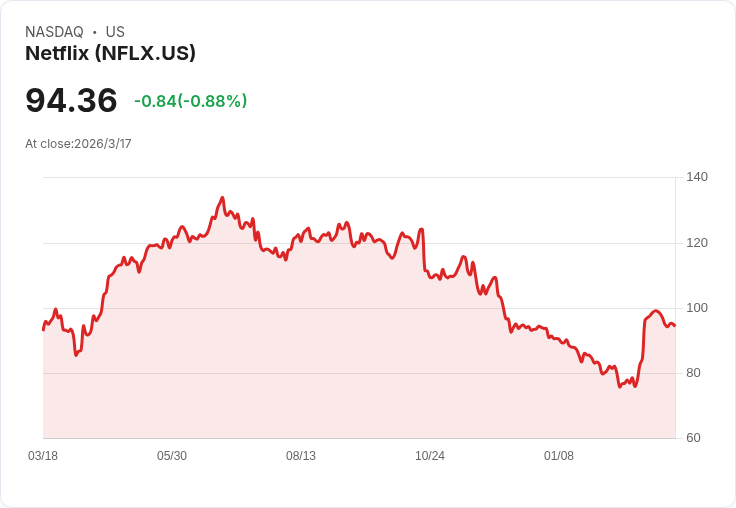
Task: Click the 140 price axis label
Action: pos(697,177)
